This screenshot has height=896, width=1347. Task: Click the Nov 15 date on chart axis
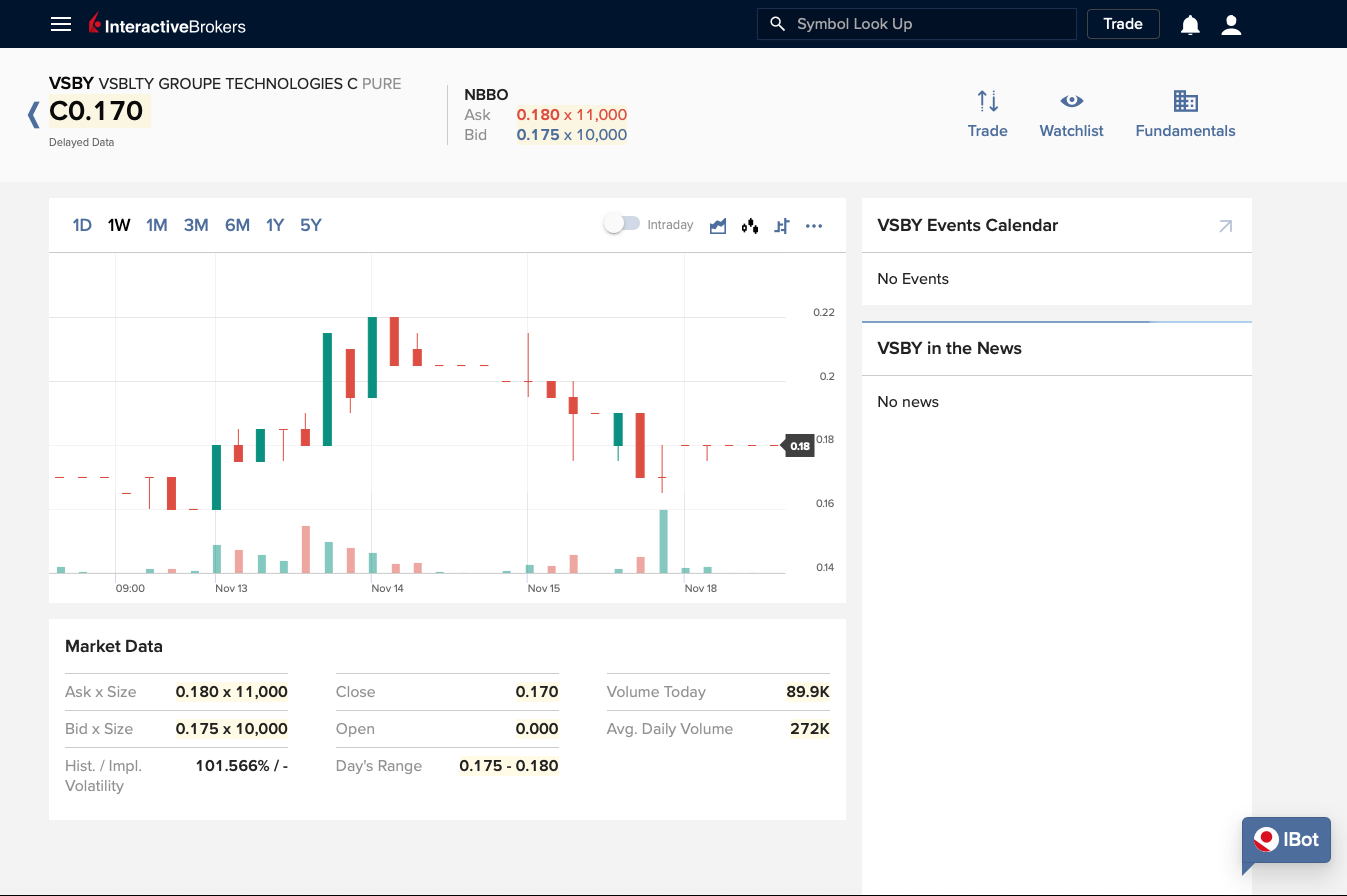(544, 588)
